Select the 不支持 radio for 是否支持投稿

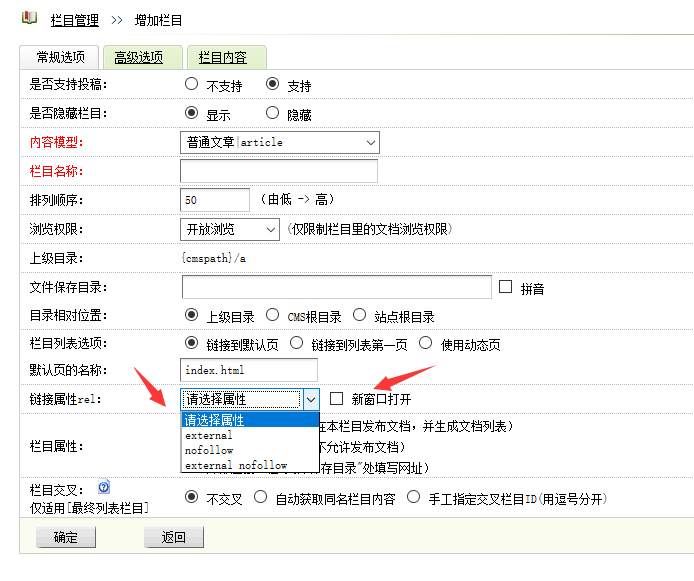[192, 85]
